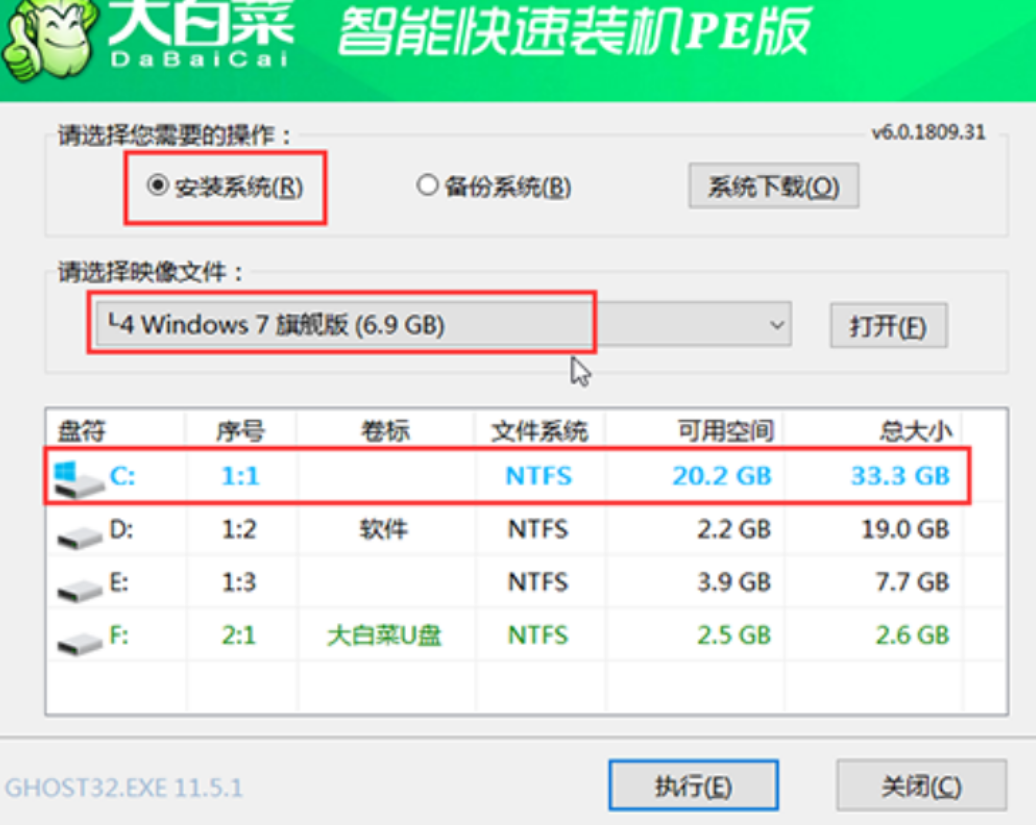Click the C: drive Windows icon

coord(79,480)
